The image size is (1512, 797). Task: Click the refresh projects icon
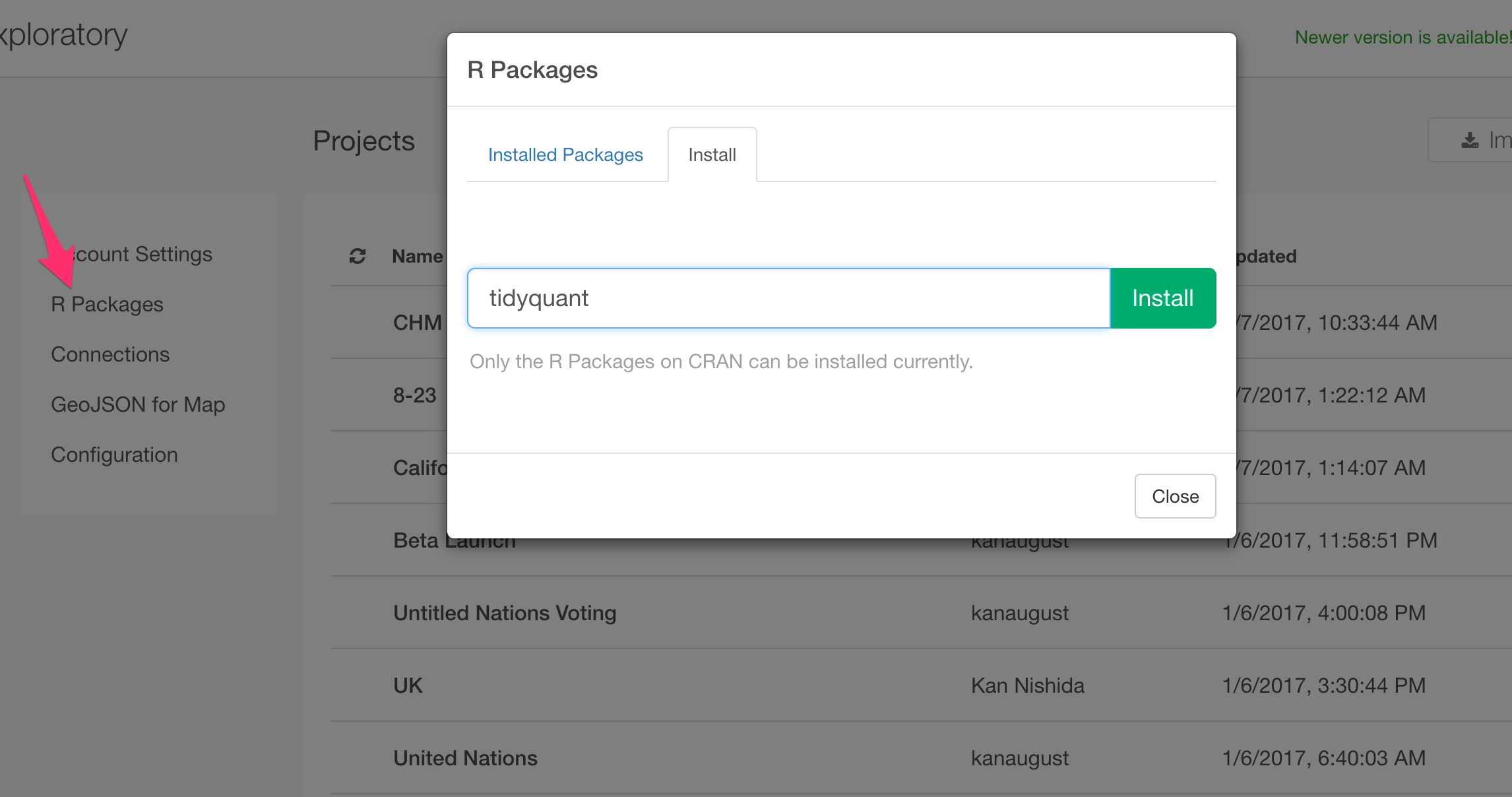(358, 256)
